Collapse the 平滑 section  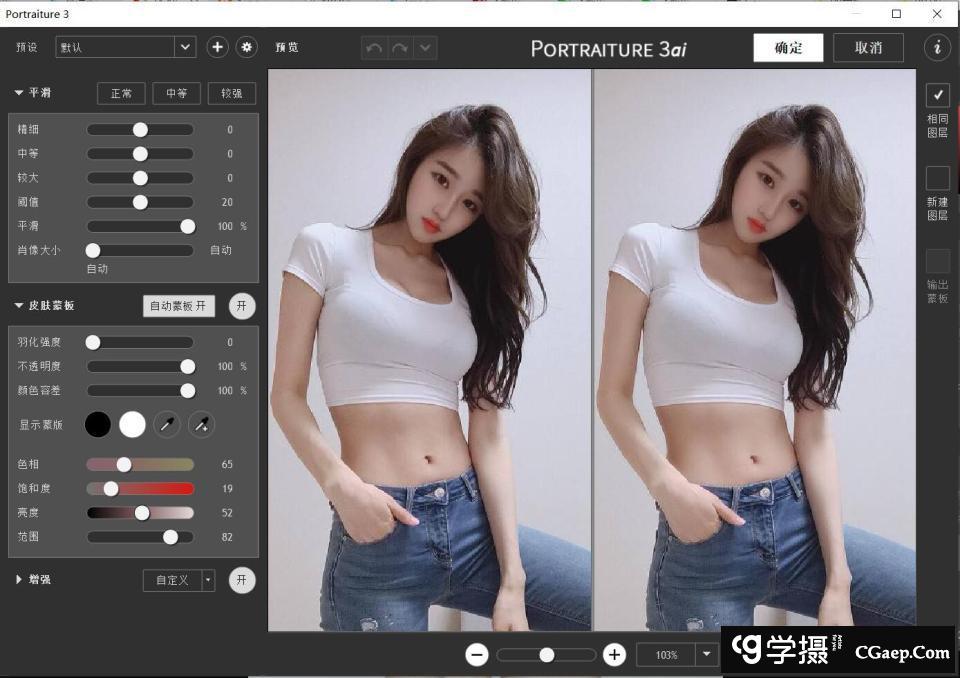(19, 93)
